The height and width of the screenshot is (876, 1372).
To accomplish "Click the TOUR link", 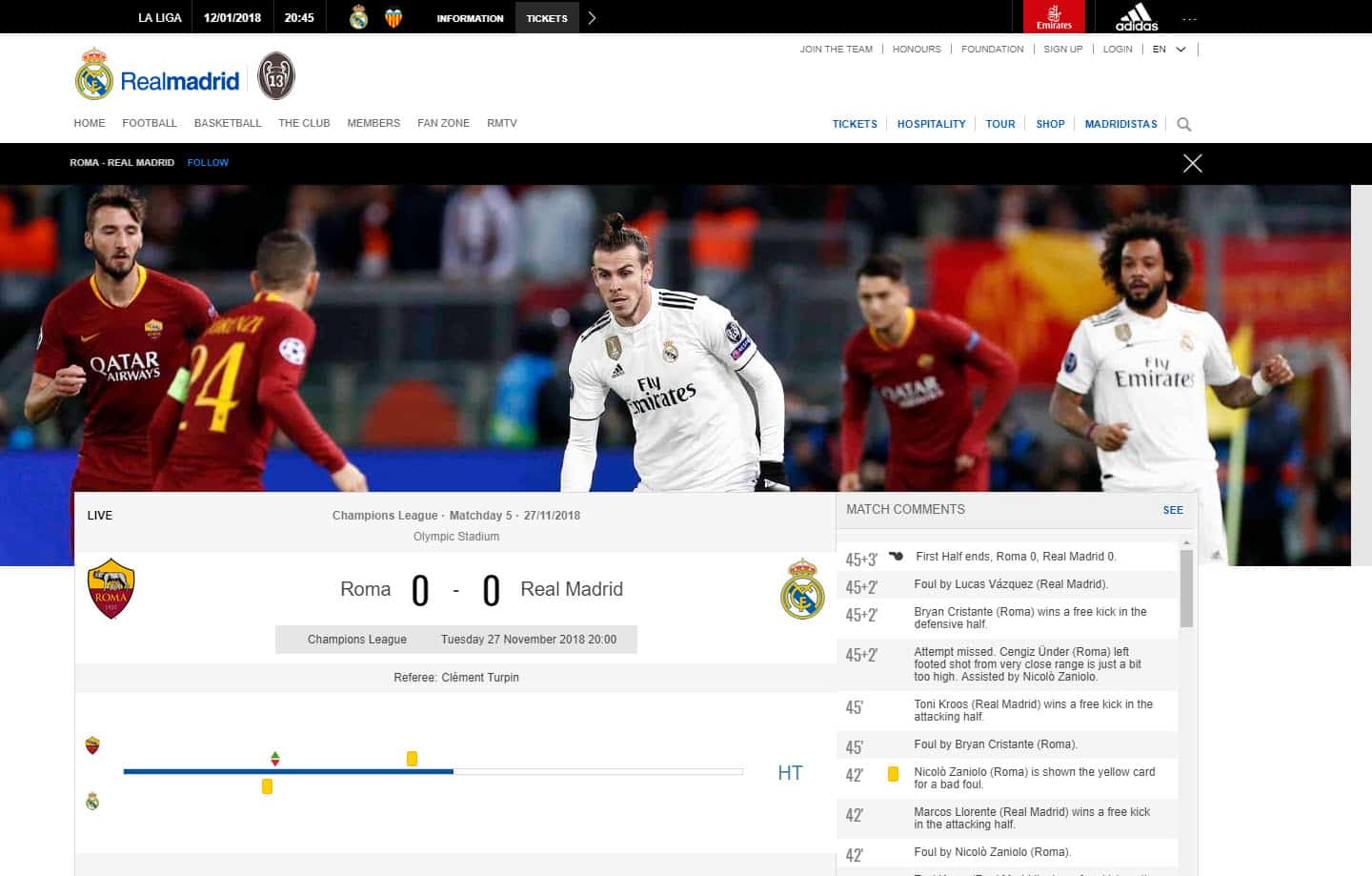I will pyautogui.click(x=1000, y=124).
